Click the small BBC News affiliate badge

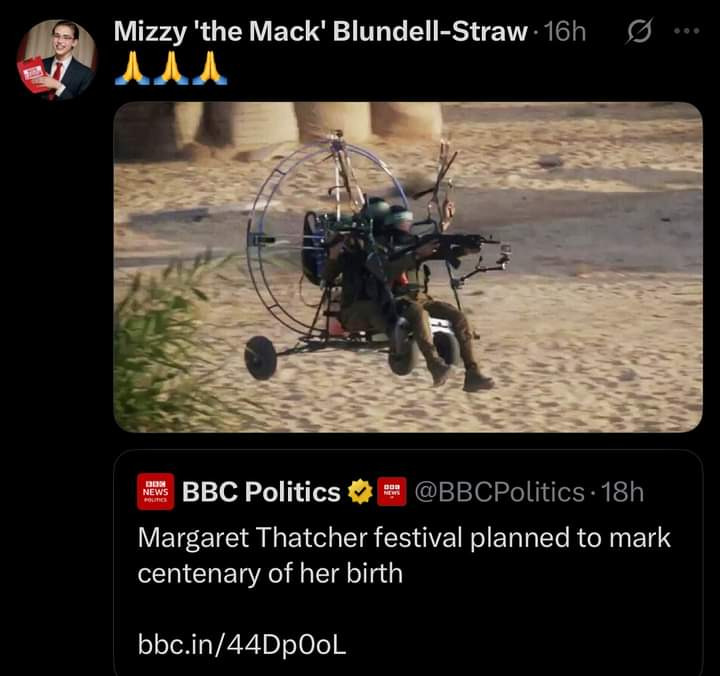coord(392,492)
